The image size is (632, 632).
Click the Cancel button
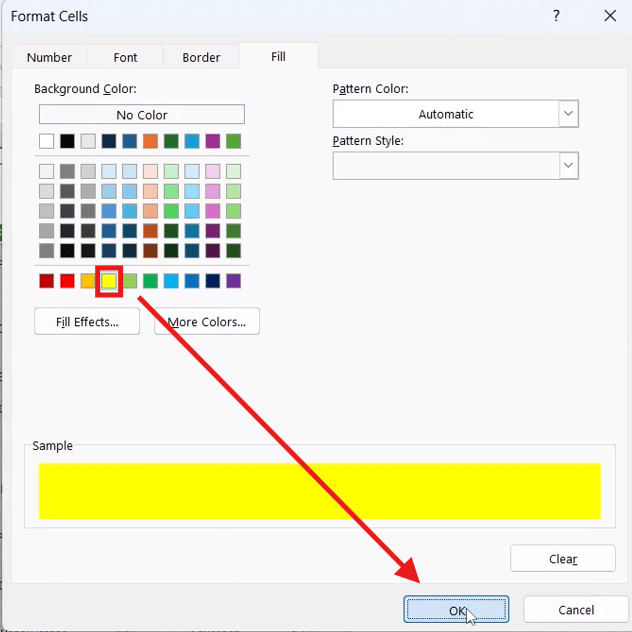click(x=576, y=609)
